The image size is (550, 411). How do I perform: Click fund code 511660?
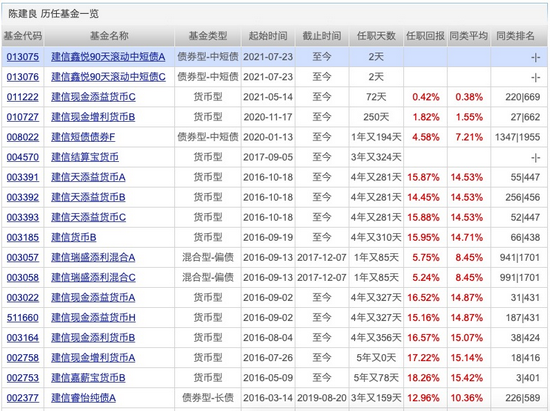tap(22, 317)
